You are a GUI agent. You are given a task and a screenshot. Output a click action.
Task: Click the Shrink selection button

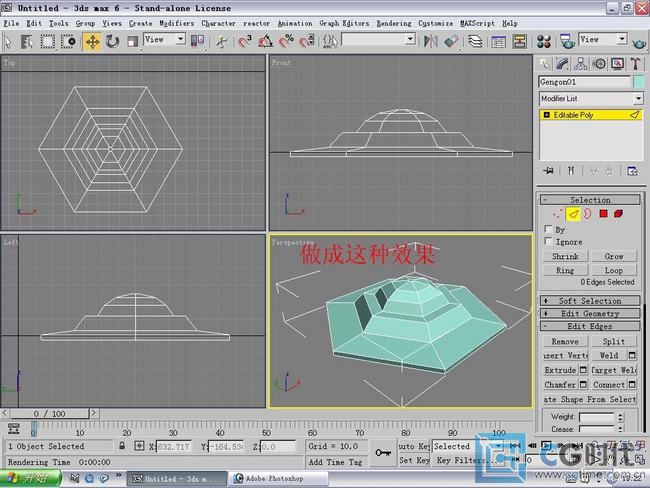click(x=565, y=256)
